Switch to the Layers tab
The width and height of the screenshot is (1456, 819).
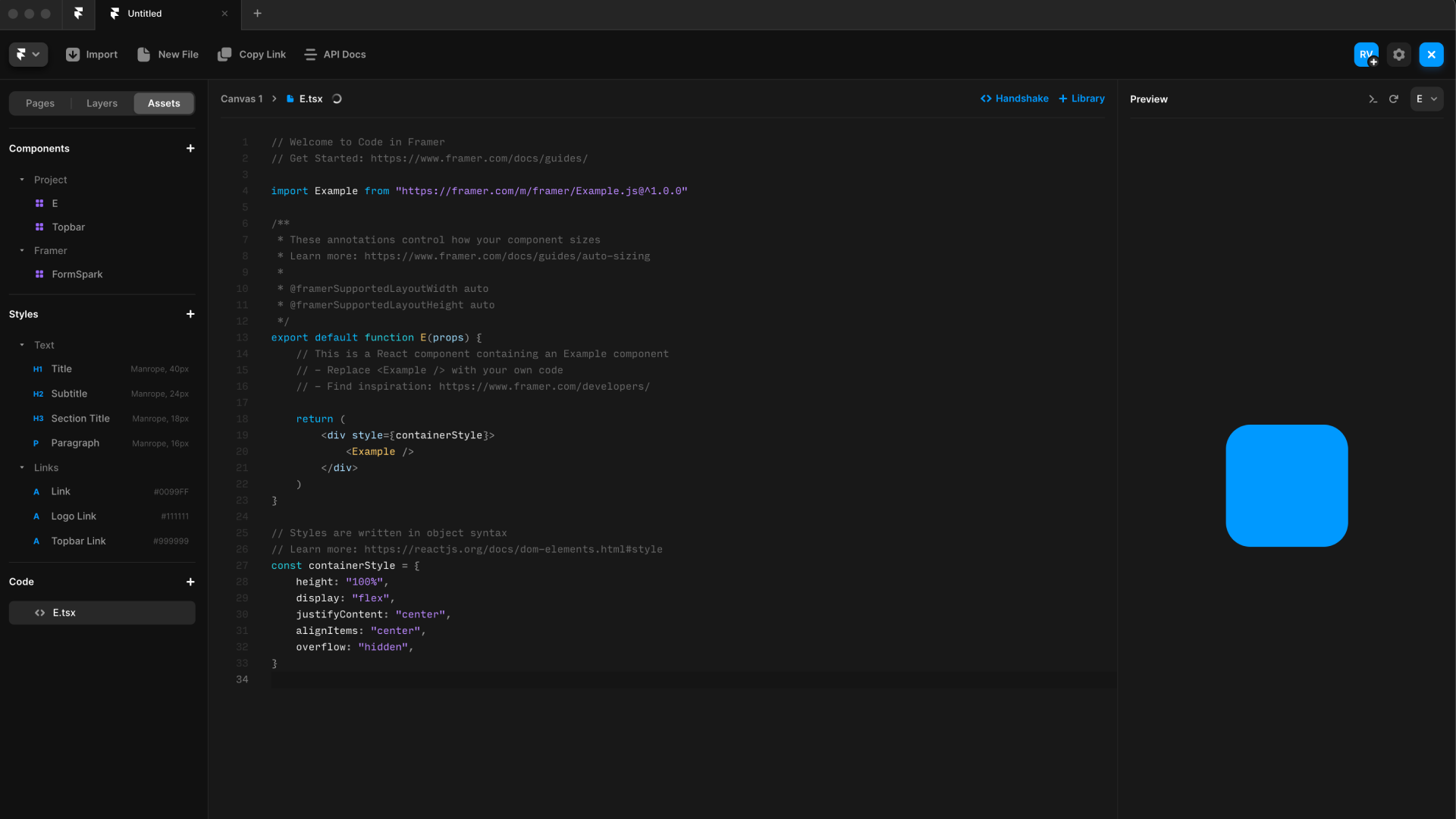tap(102, 103)
